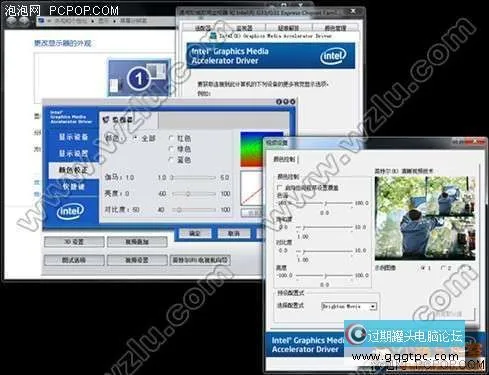Screen dimensions: 489x375
Task: Adjust the 色调 hue slider in video settings
Action: [x=325, y=203]
